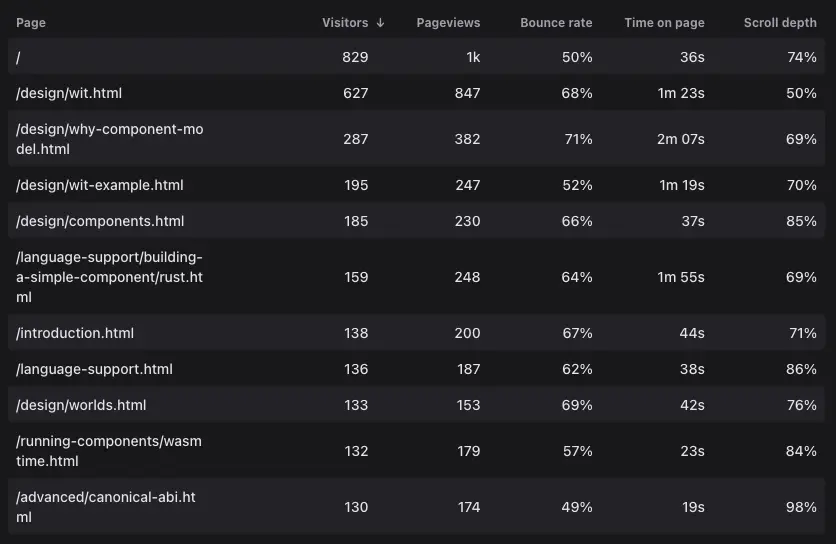Select the 68% bounce rate value
Viewport: 836px width, 544px height.
(577, 93)
